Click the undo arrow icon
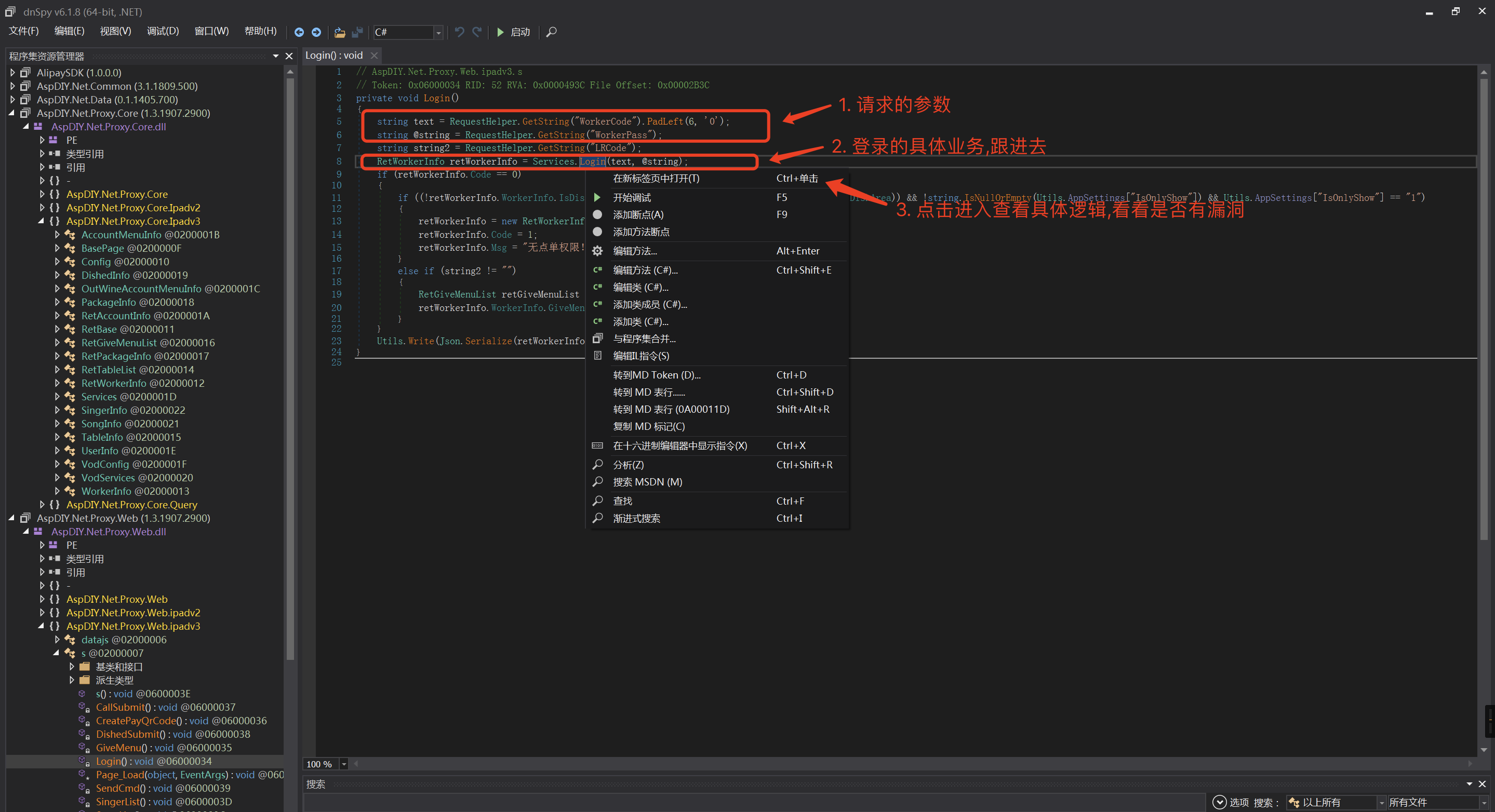This screenshot has width=1495, height=812. [459, 32]
